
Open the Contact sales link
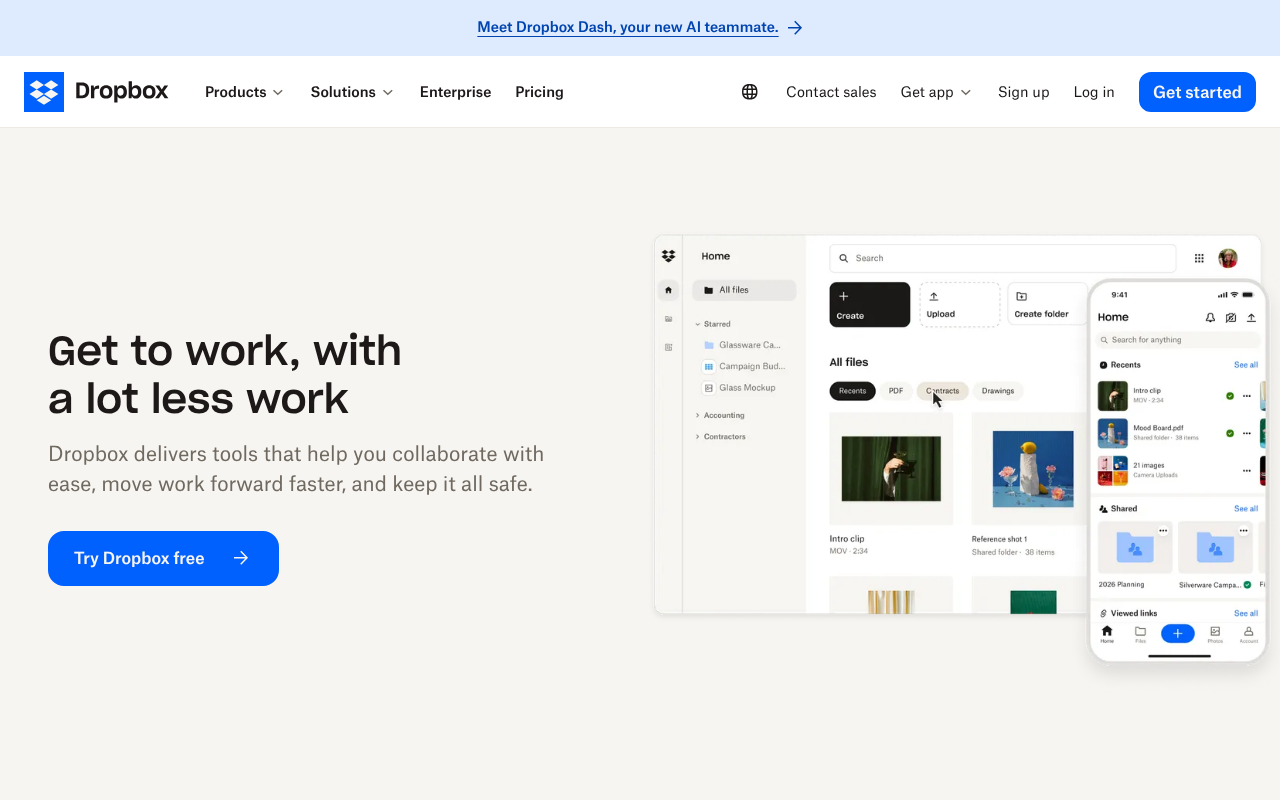click(x=831, y=92)
